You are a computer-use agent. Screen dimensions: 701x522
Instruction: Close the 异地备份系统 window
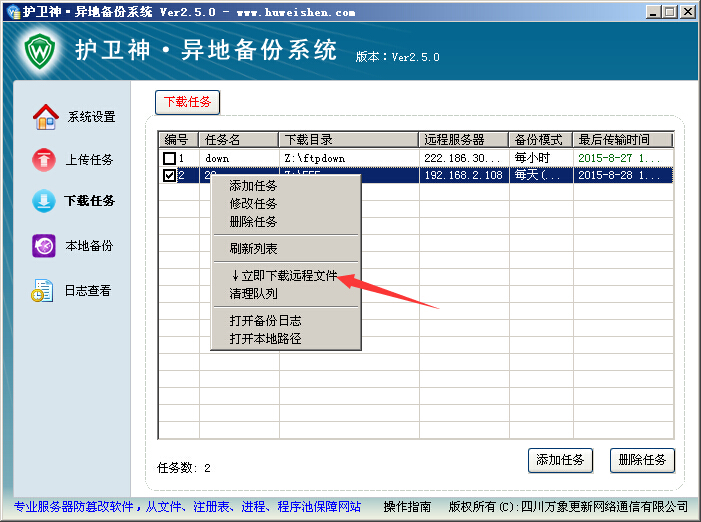click(x=688, y=12)
